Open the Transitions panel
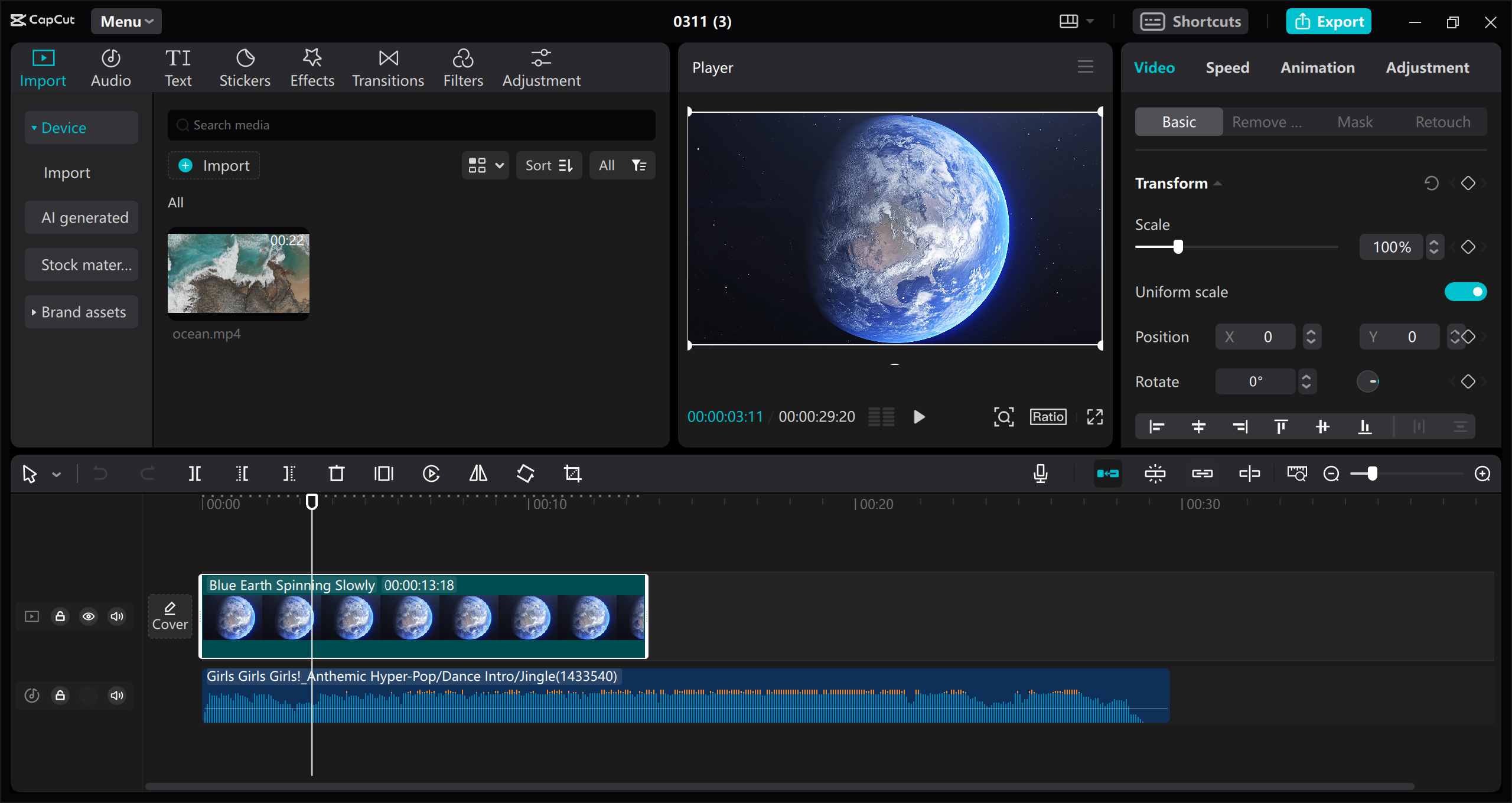Image resolution: width=1512 pixels, height=803 pixels. click(387, 67)
